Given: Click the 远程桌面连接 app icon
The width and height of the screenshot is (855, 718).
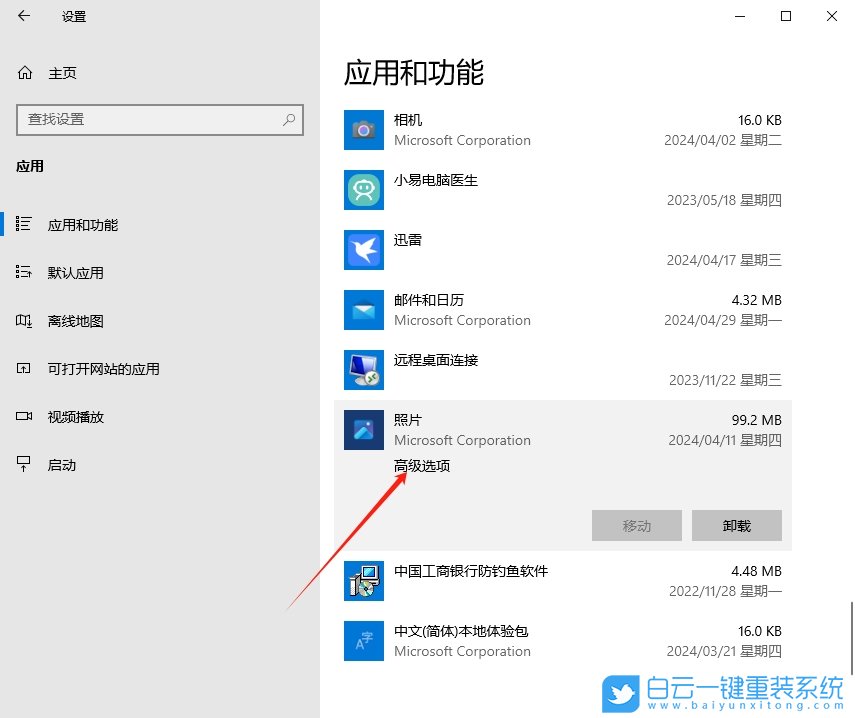Looking at the screenshot, I should click(363, 370).
